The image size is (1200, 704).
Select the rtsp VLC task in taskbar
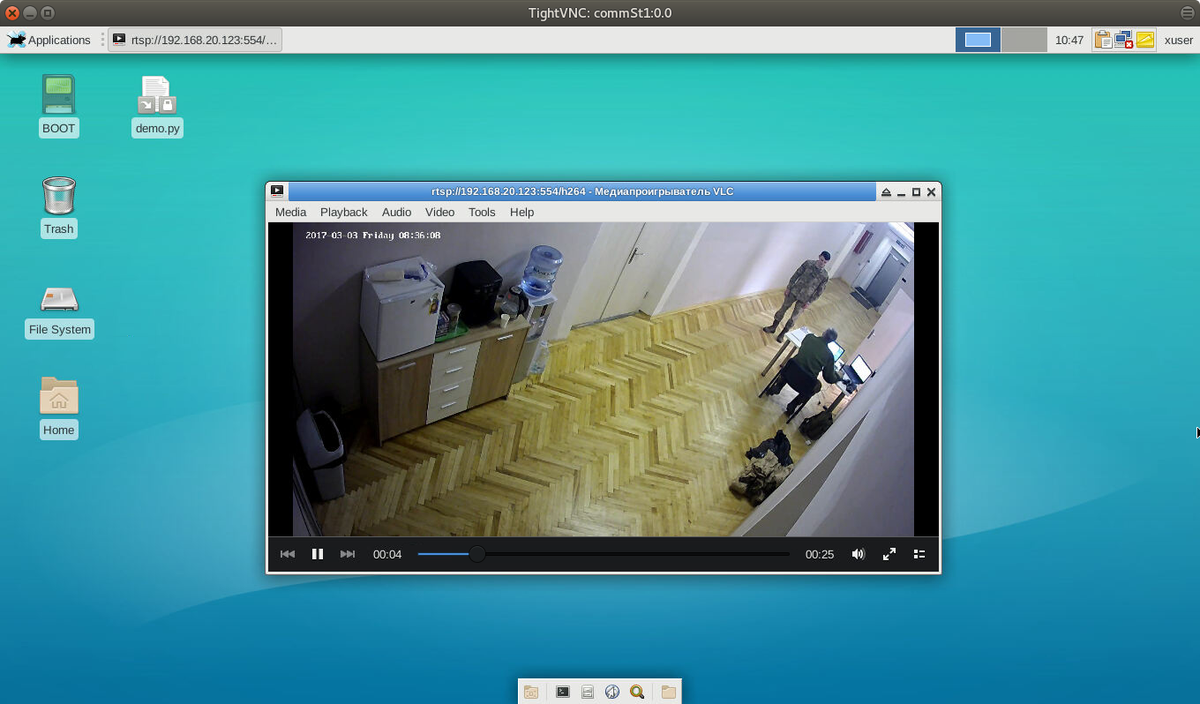(195, 40)
